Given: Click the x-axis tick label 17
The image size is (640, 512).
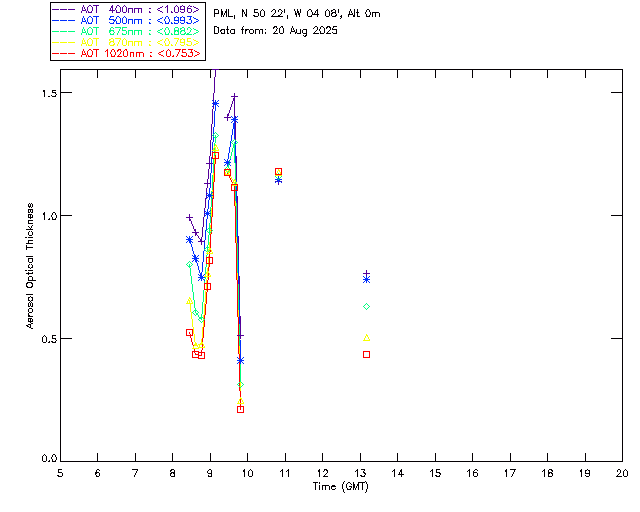Looking at the screenshot, I should coord(510,473).
